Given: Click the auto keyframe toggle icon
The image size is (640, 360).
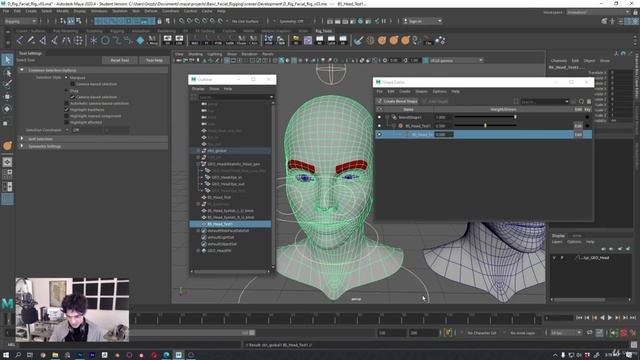Looking at the screenshot, I should pyautogui.click(x=623, y=333).
